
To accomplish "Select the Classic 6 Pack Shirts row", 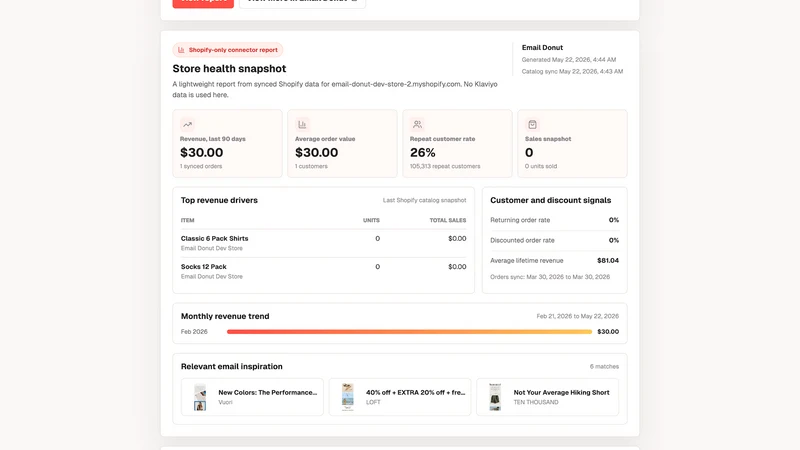I will point(323,243).
